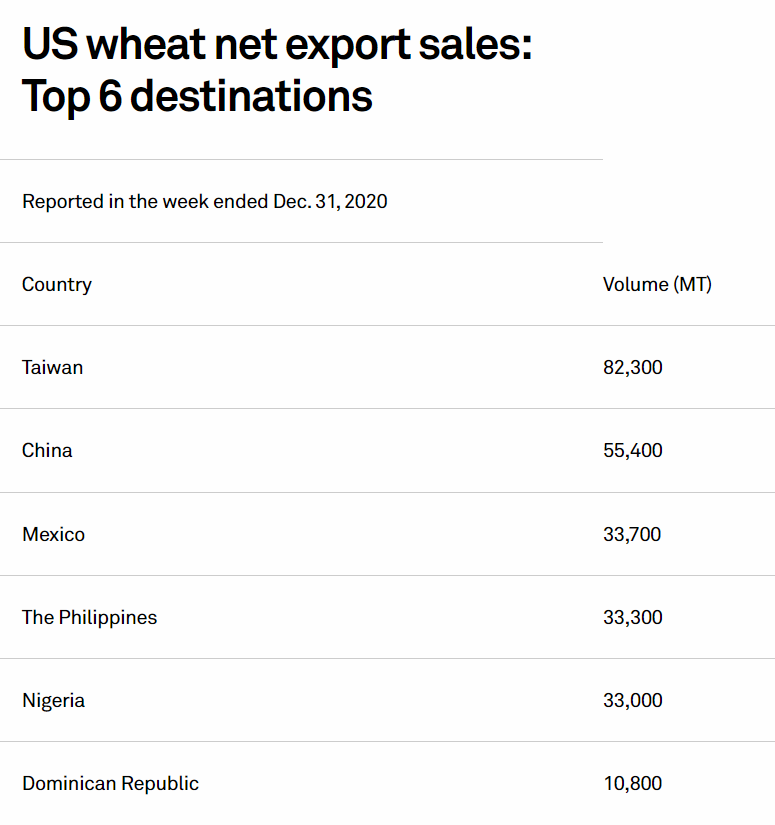Viewport: 775px width, 825px height.
Task: Select the Taiwan country cell
Action: click(x=53, y=367)
